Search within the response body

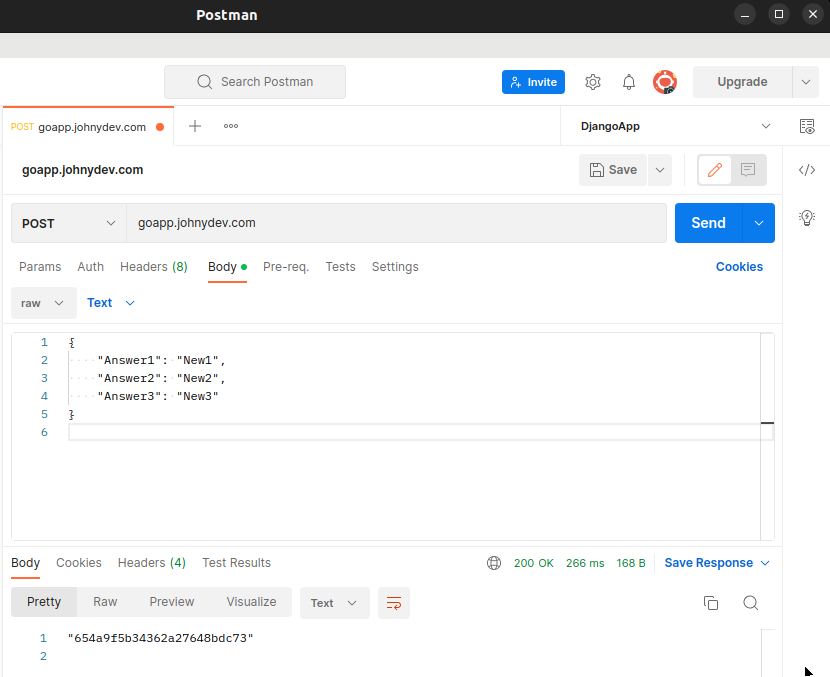coord(750,603)
